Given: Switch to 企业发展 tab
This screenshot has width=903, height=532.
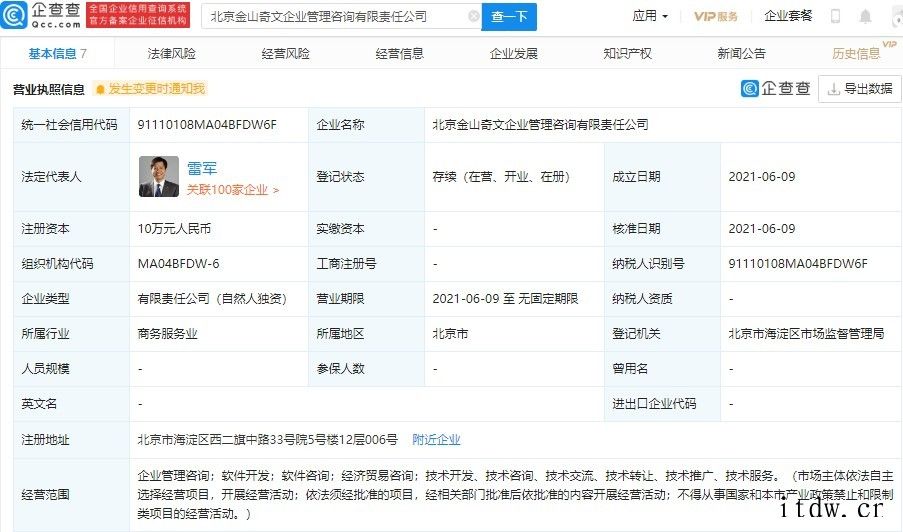Looking at the screenshot, I should coord(513,54).
